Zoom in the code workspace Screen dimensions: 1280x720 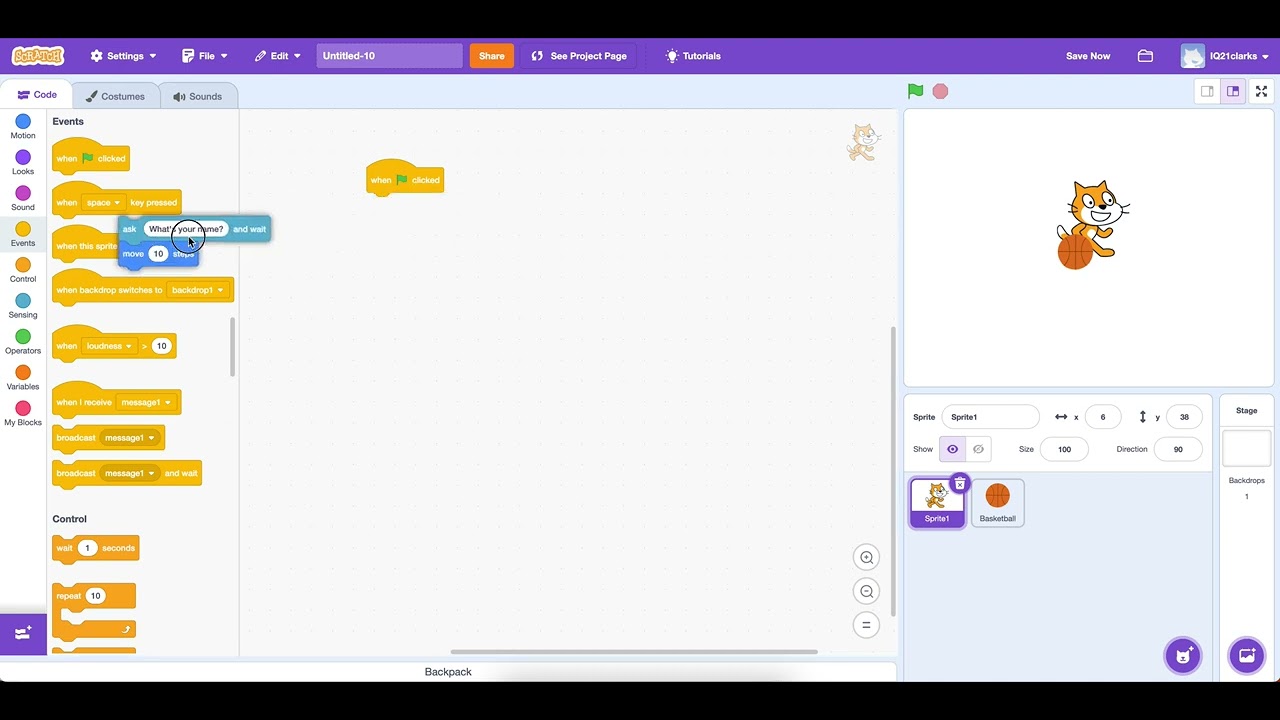click(x=867, y=558)
